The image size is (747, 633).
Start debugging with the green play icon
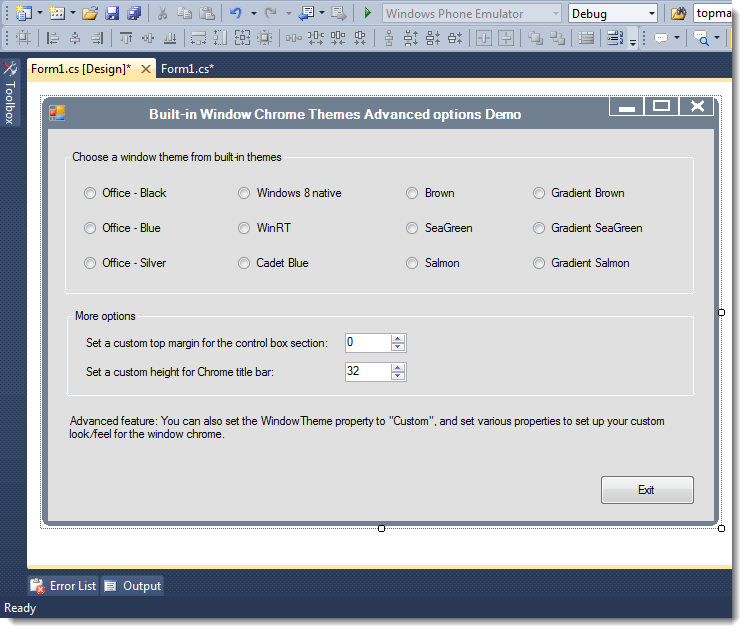coord(367,13)
